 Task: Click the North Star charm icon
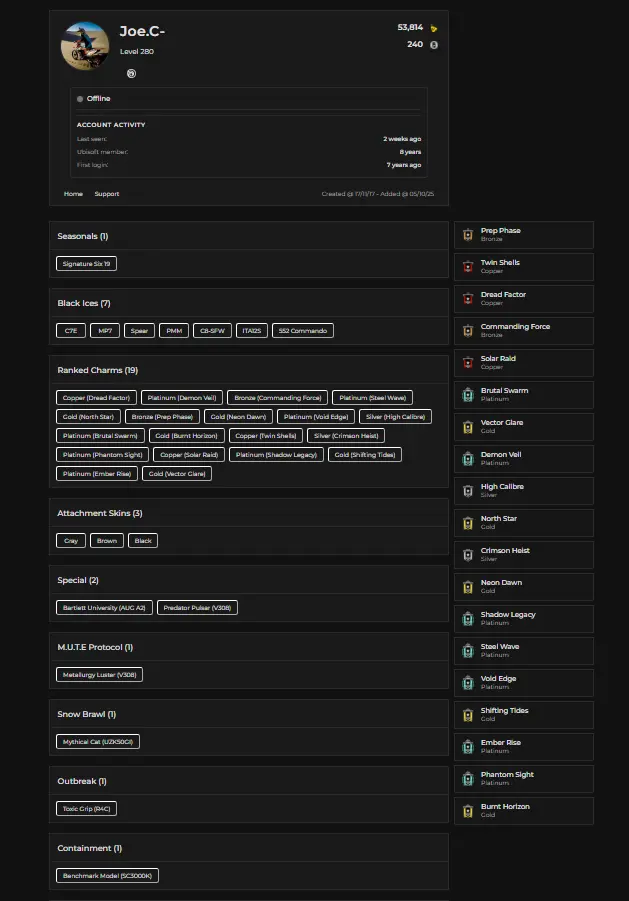[x=468, y=523]
